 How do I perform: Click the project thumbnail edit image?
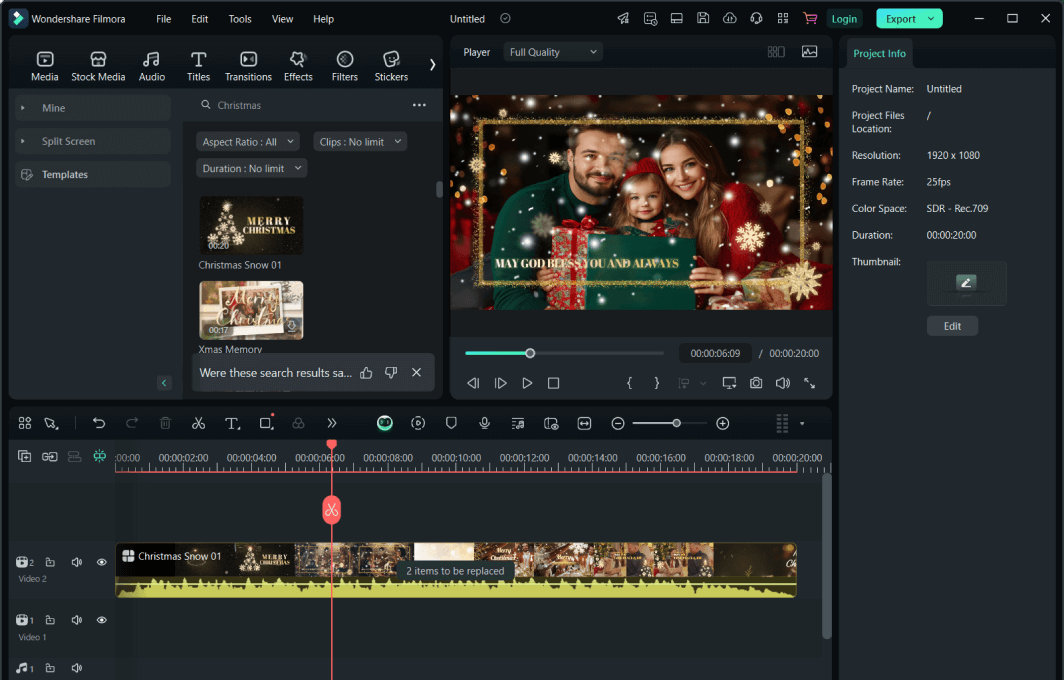(x=966, y=283)
